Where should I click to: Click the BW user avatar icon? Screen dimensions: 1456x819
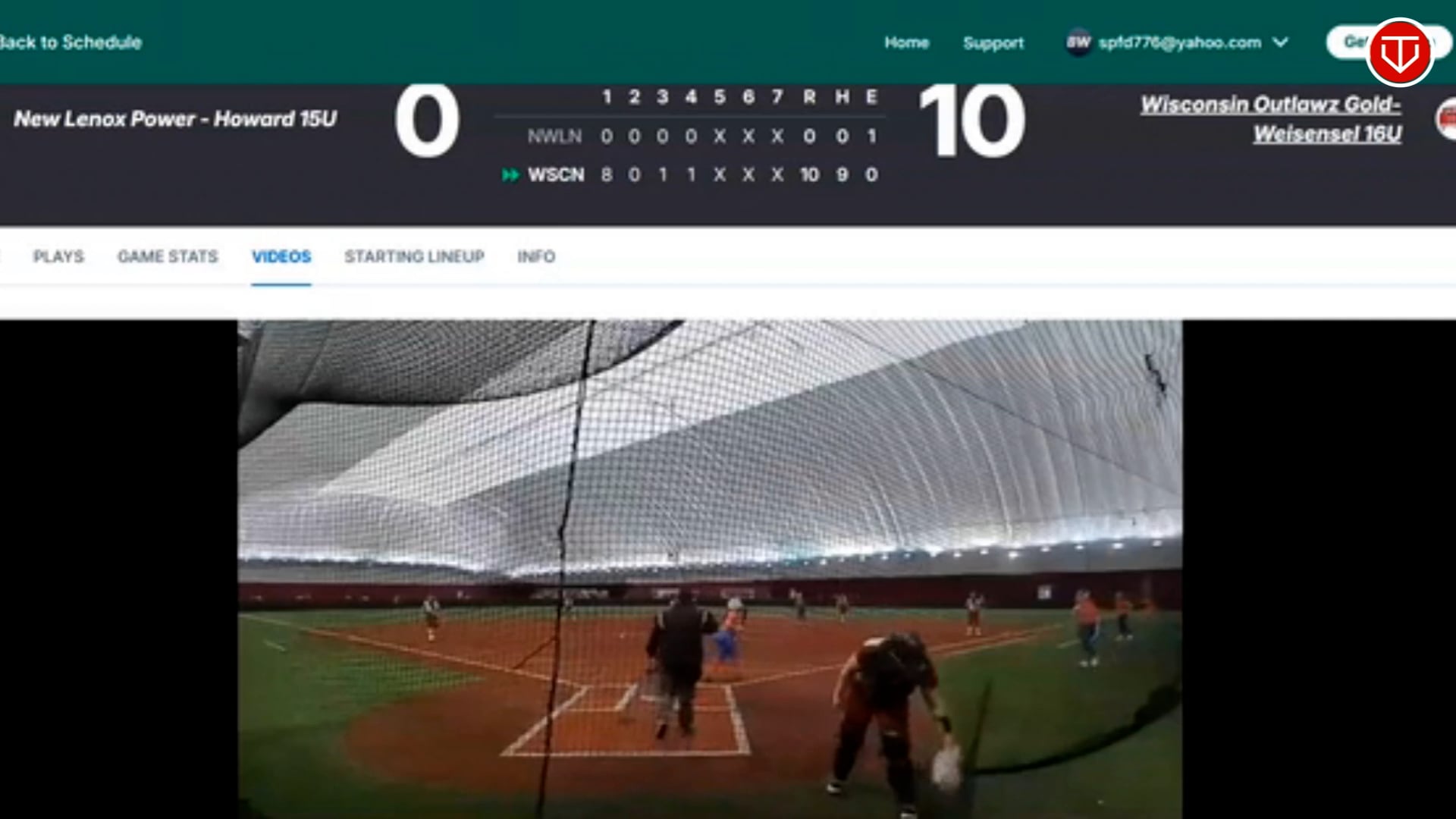point(1078,42)
